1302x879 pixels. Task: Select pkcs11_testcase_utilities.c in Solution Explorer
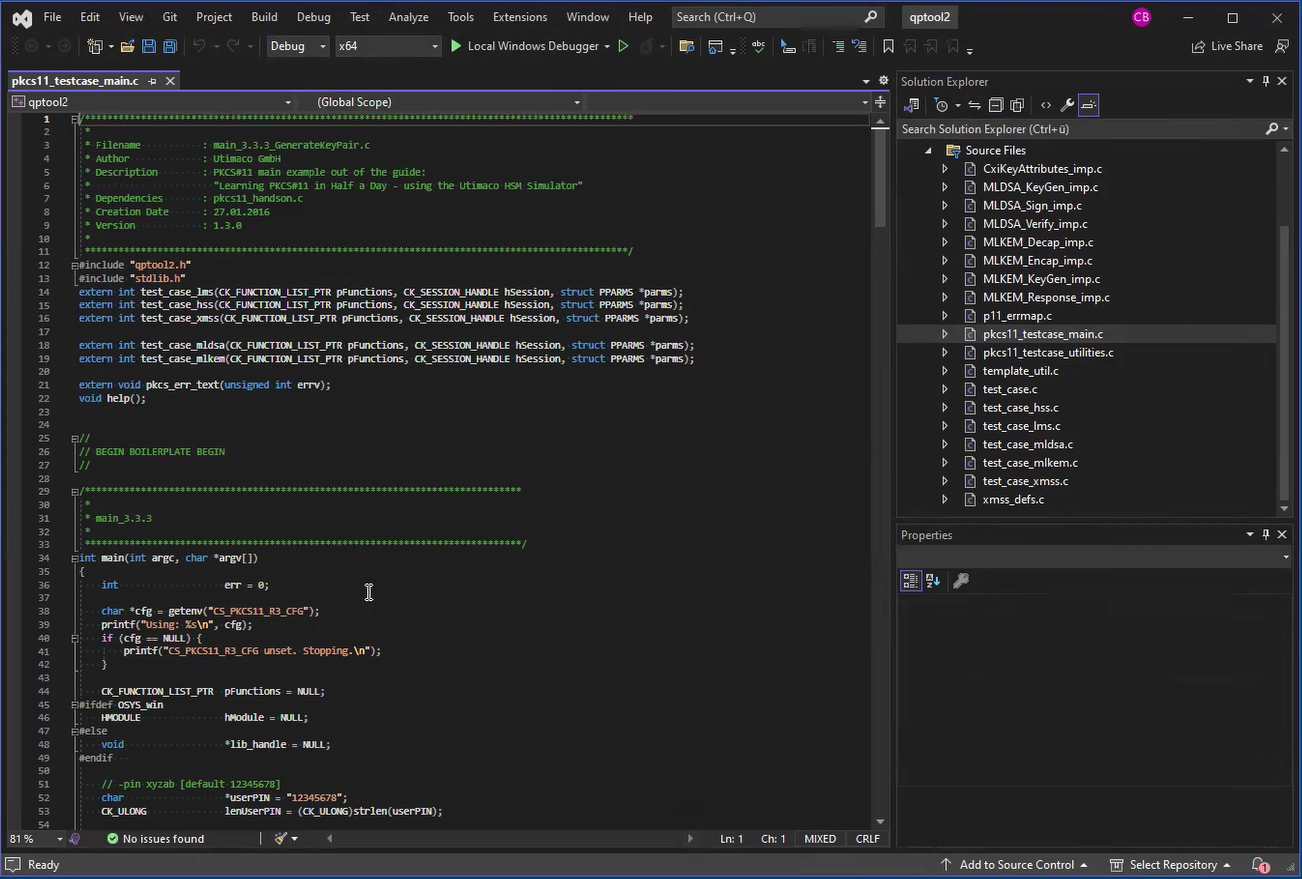pos(1048,353)
